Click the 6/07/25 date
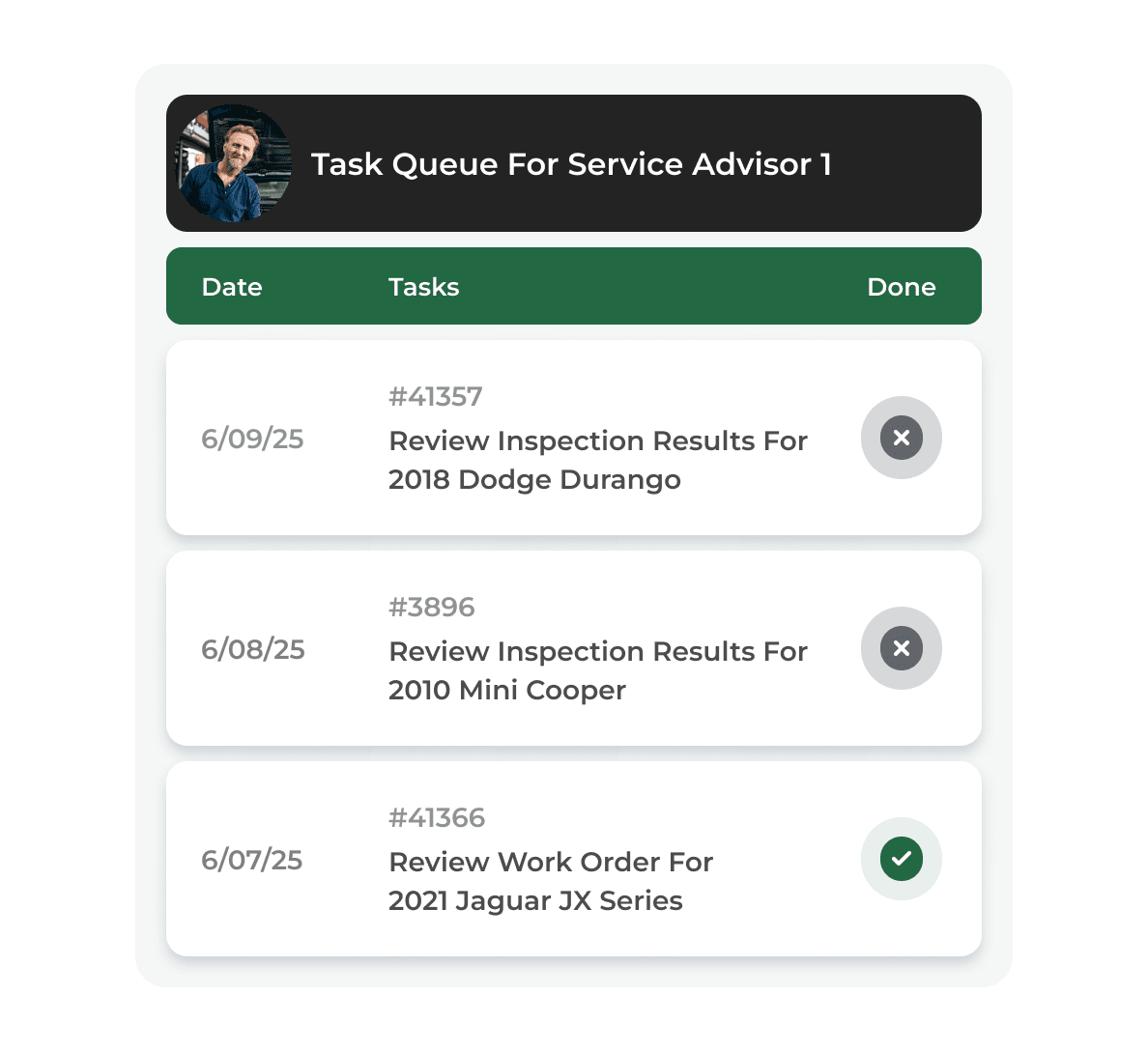This screenshot has height=1051, width=1148. point(251,861)
